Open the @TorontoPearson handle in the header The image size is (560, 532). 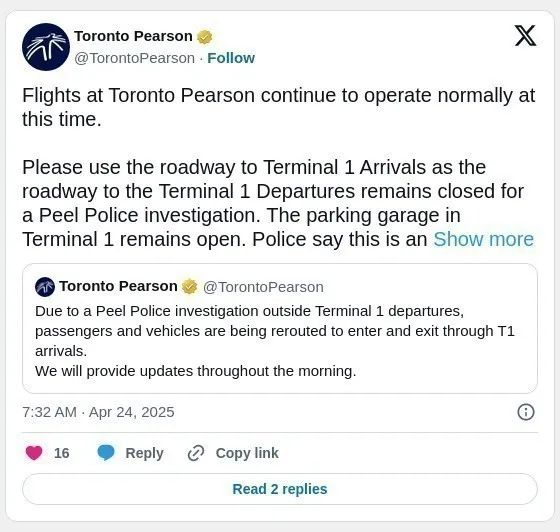coord(135,58)
